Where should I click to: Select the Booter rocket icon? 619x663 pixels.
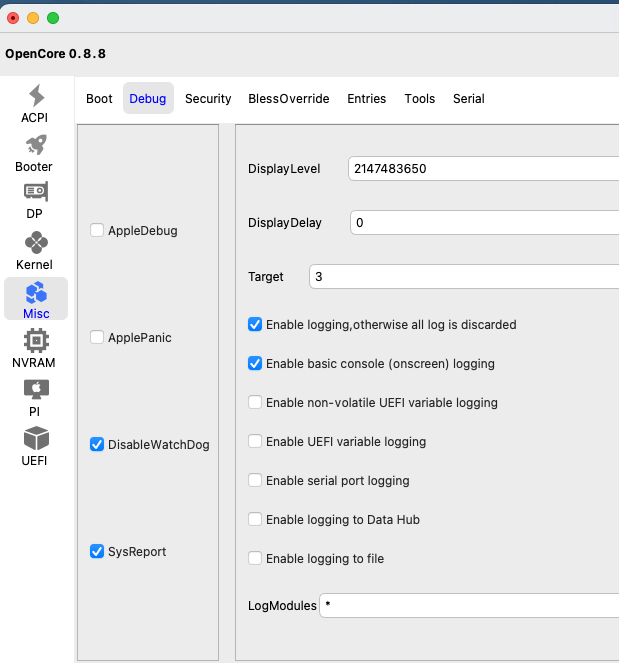(x=36, y=153)
